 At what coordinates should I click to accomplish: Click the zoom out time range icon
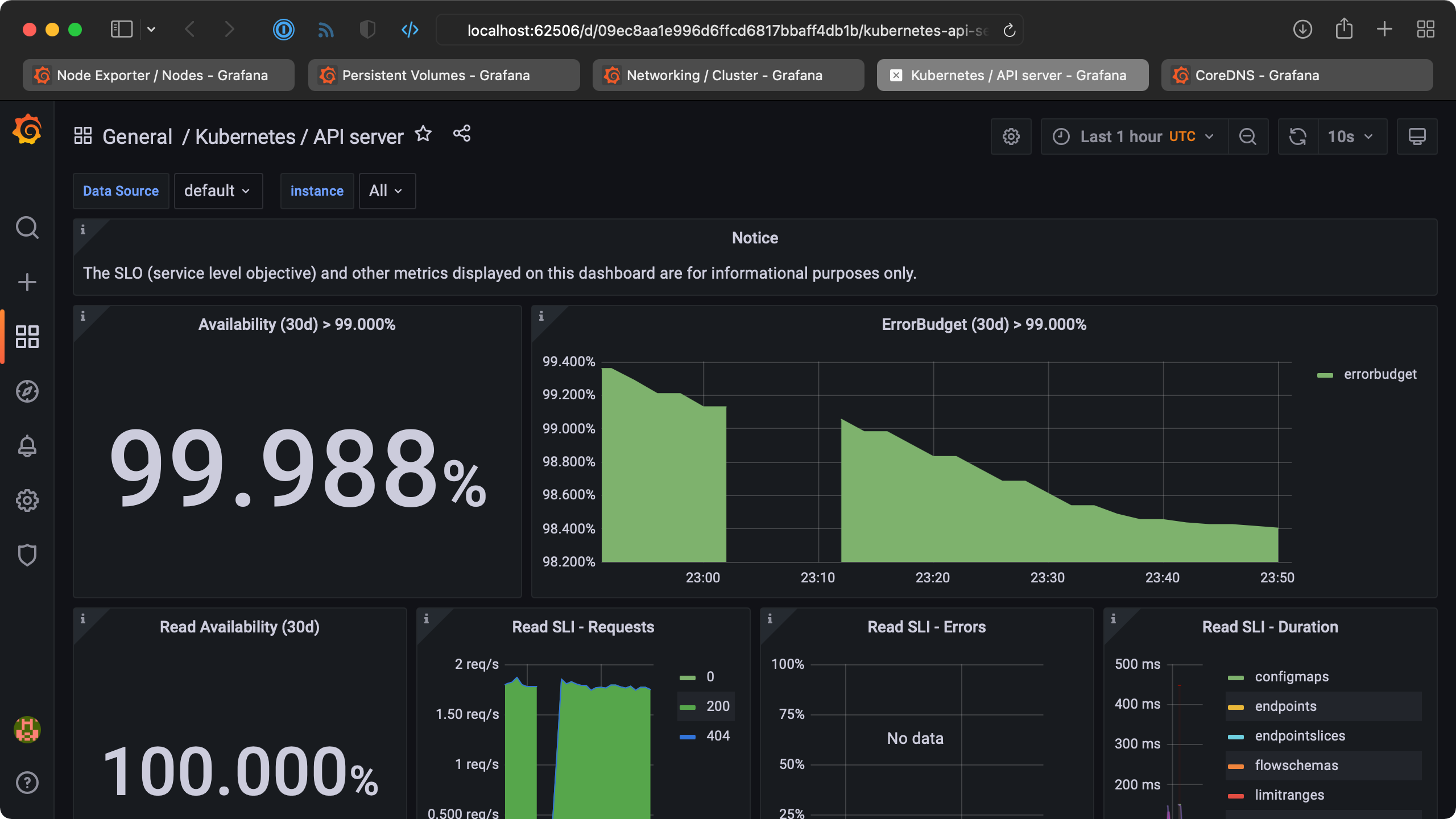click(x=1248, y=136)
